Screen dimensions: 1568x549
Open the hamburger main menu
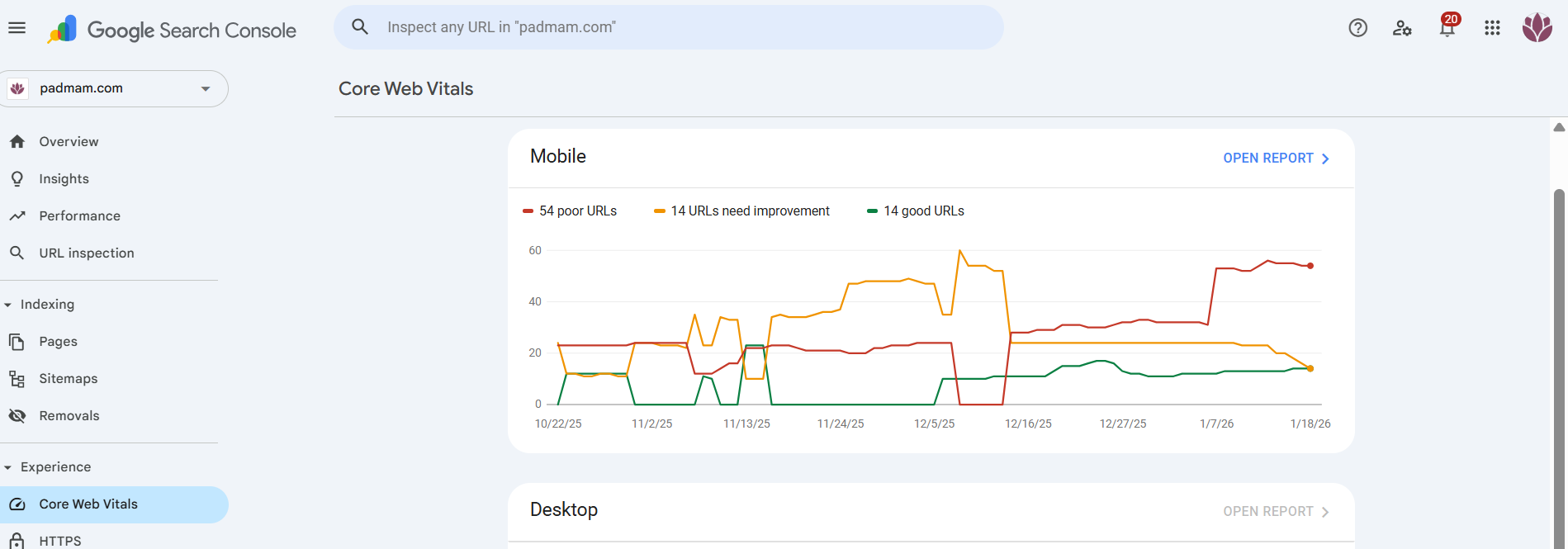click(17, 28)
